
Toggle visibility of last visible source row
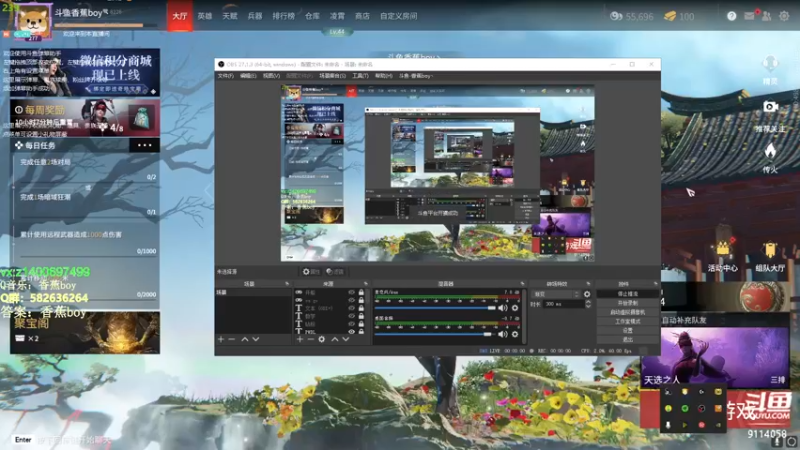point(352,332)
